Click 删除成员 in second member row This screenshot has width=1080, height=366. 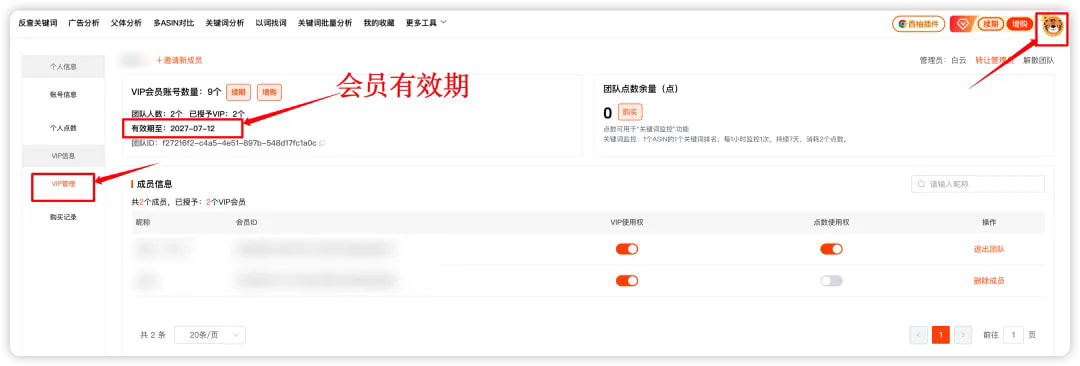(988, 281)
